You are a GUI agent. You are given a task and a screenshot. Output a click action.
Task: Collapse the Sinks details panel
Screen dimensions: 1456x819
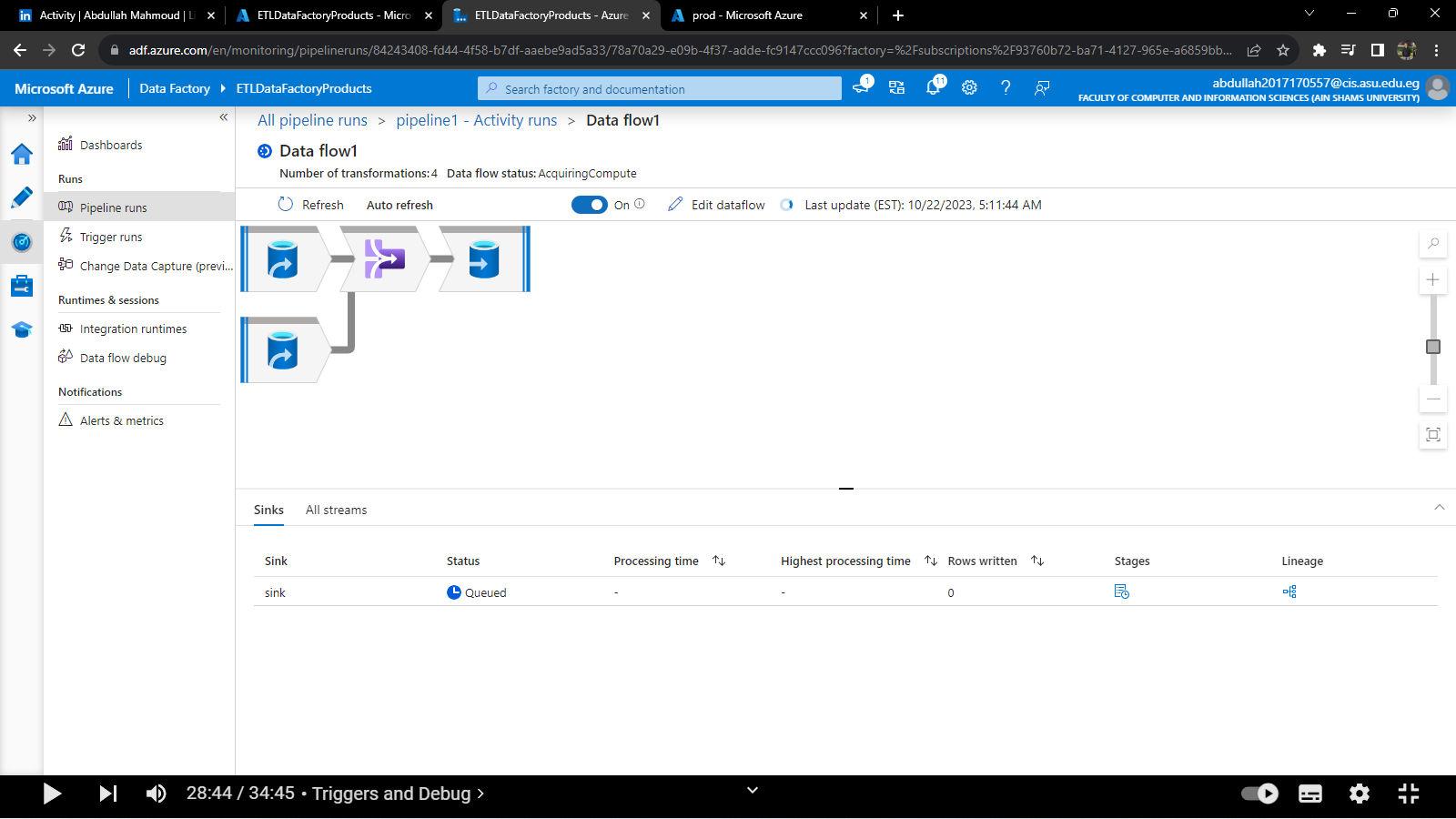tap(1438, 508)
